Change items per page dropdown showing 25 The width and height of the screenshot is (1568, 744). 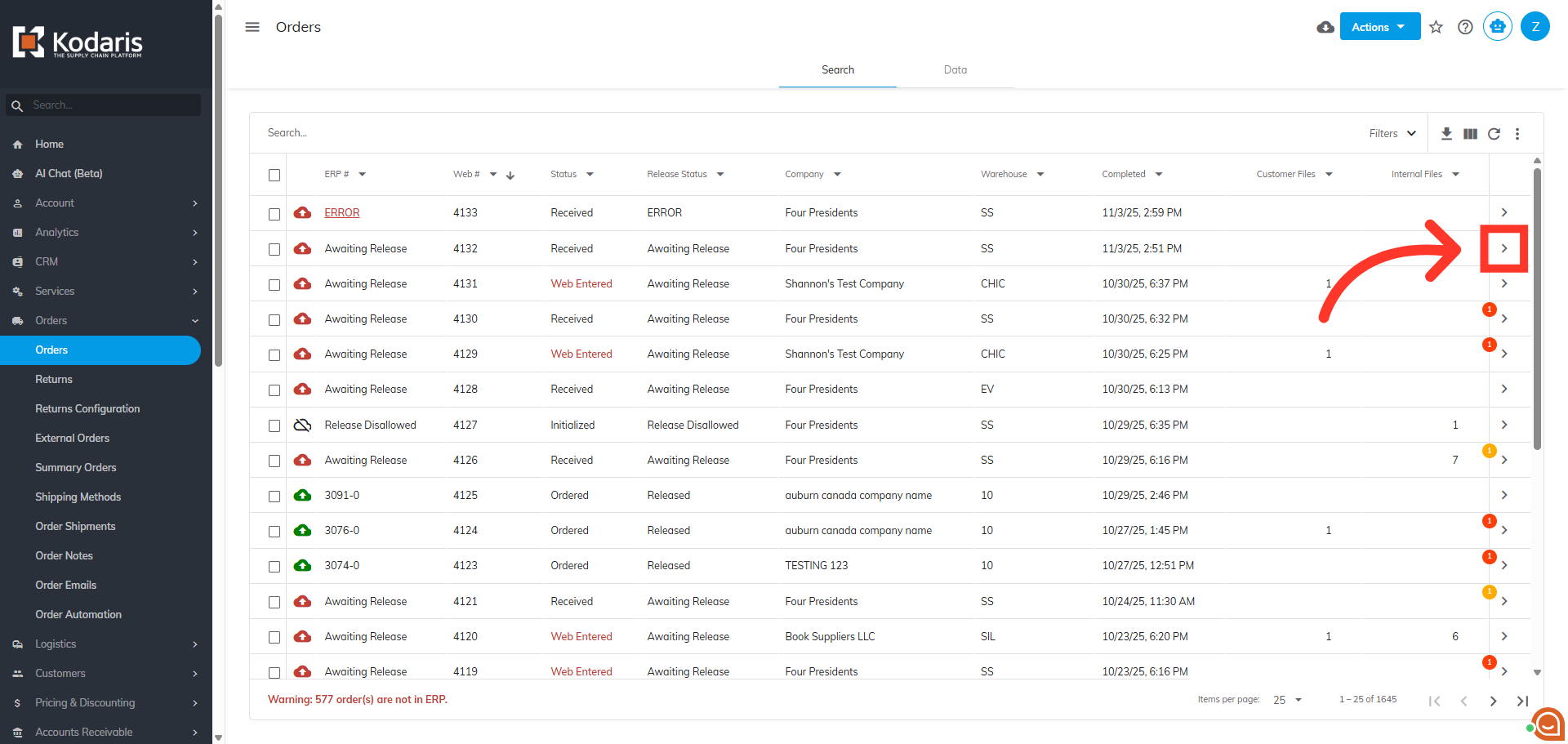pos(1288,700)
